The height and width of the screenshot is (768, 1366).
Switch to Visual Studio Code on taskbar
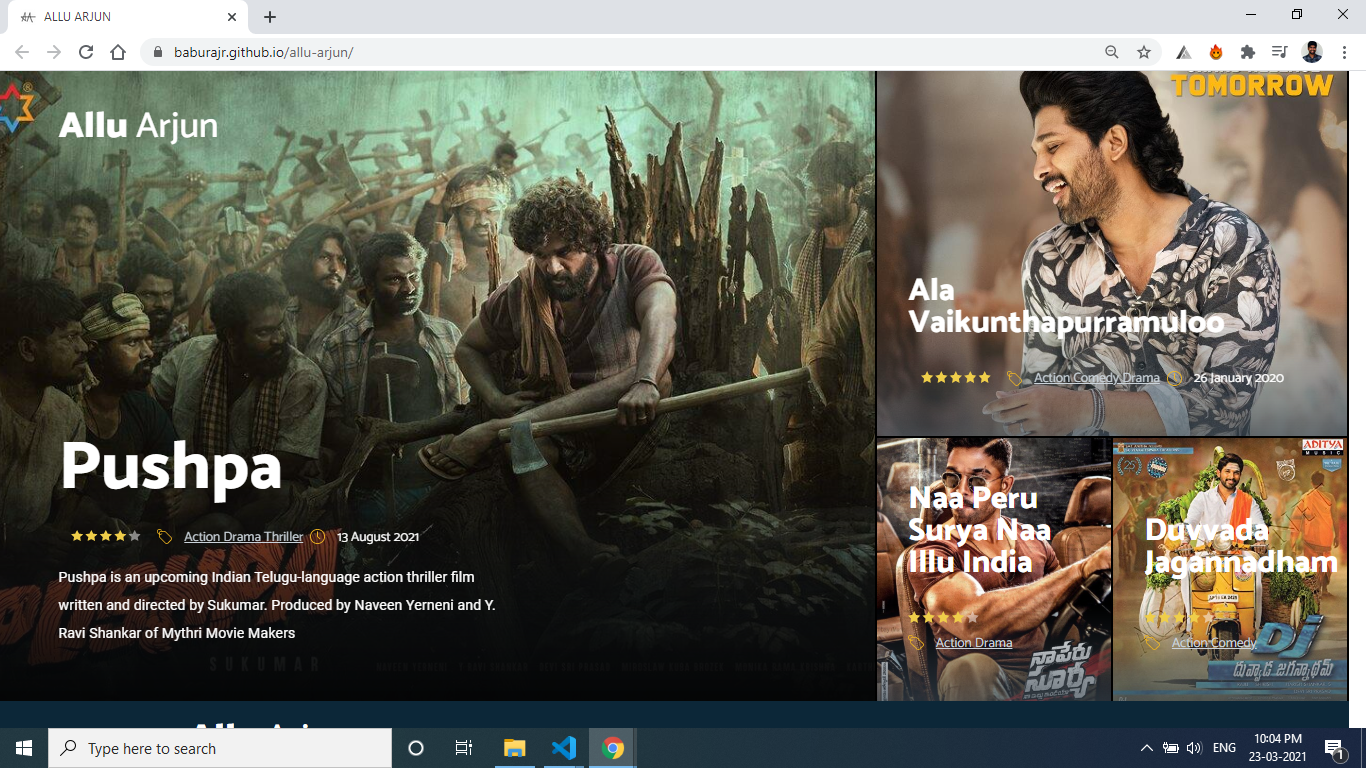[x=564, y=748]
